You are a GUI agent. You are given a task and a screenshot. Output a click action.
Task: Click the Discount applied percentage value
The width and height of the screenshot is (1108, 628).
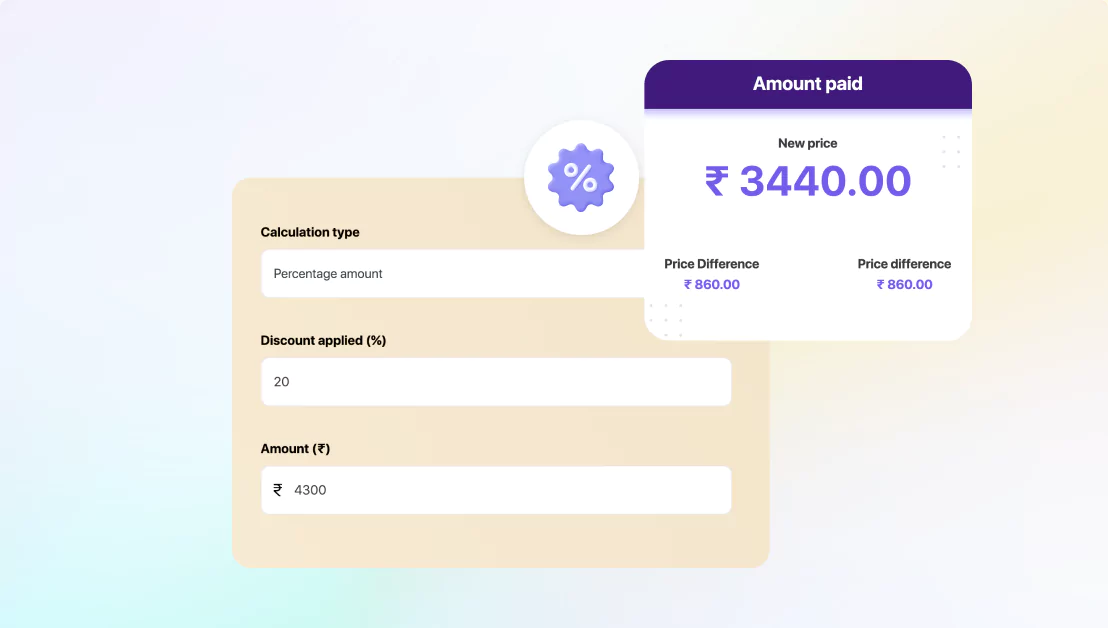282,381
